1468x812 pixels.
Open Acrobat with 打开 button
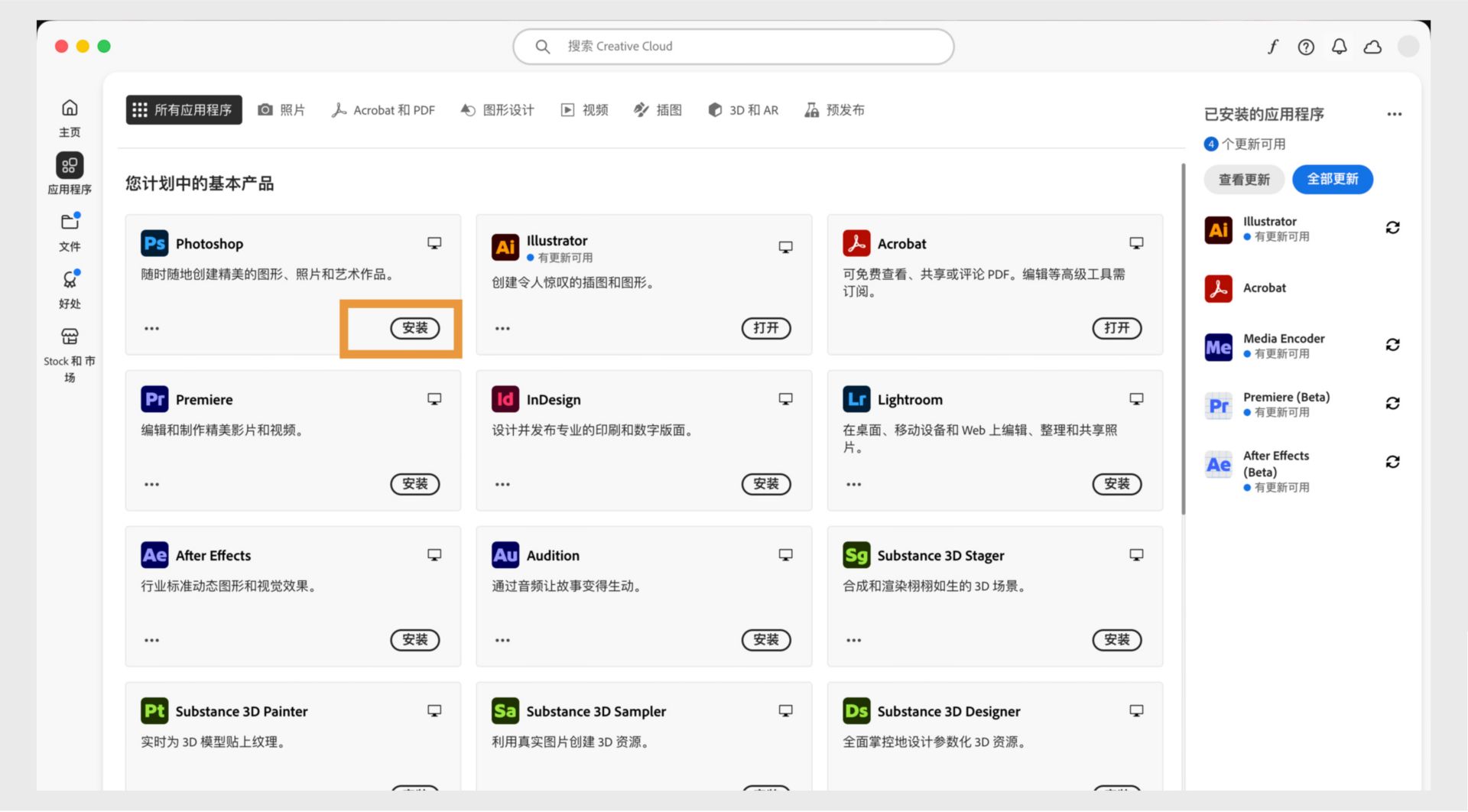1117,328
